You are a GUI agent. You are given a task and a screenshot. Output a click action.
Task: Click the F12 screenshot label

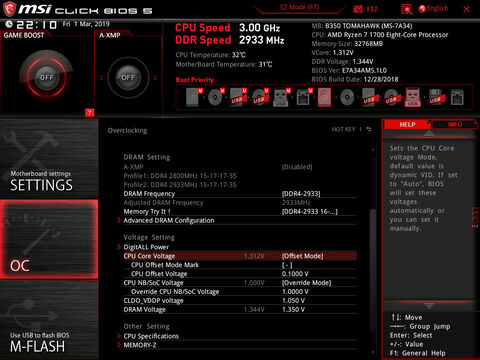click(x=372, y=9)
